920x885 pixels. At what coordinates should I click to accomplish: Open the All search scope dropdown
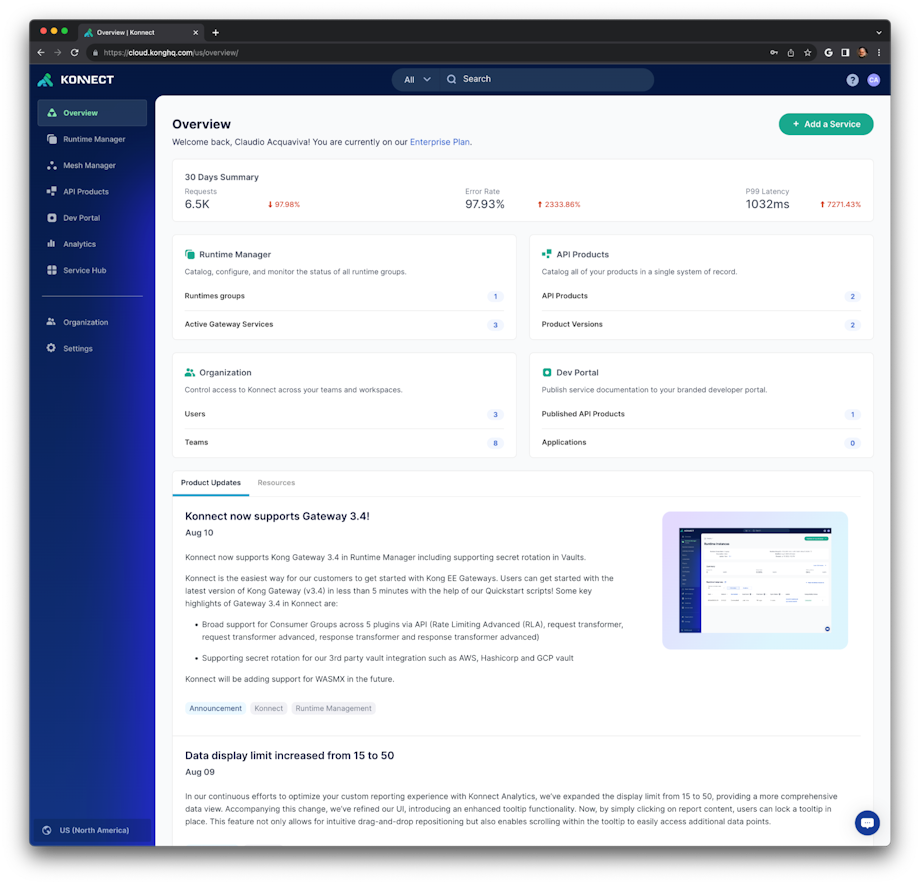click(x=414, y=79)
